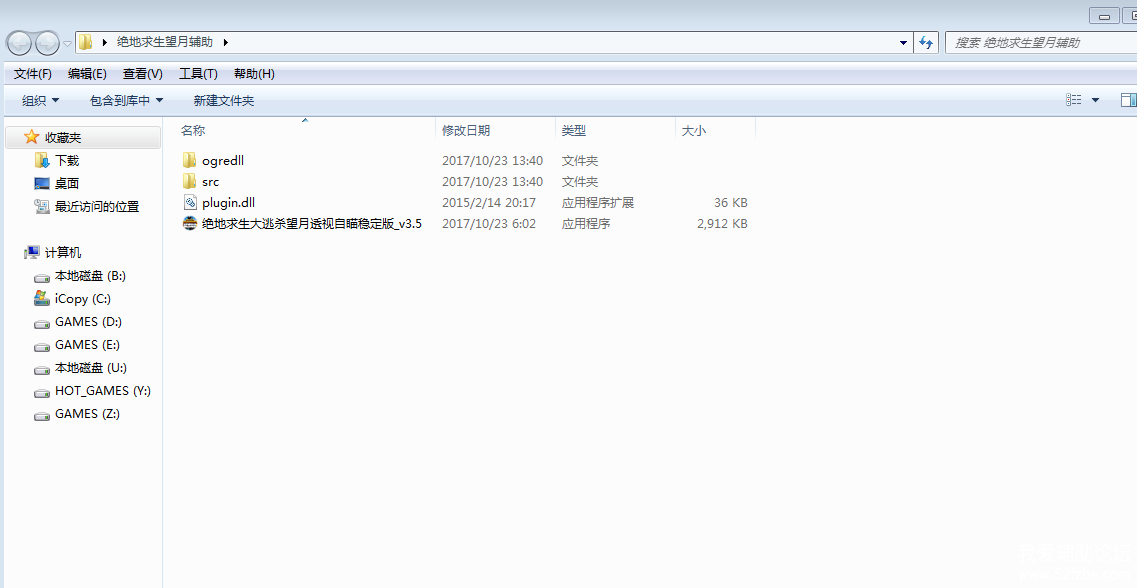This screenshot has width=1137, height=588.
Task: Click the 2,912 KB size cell
Action: pos(722,224)
